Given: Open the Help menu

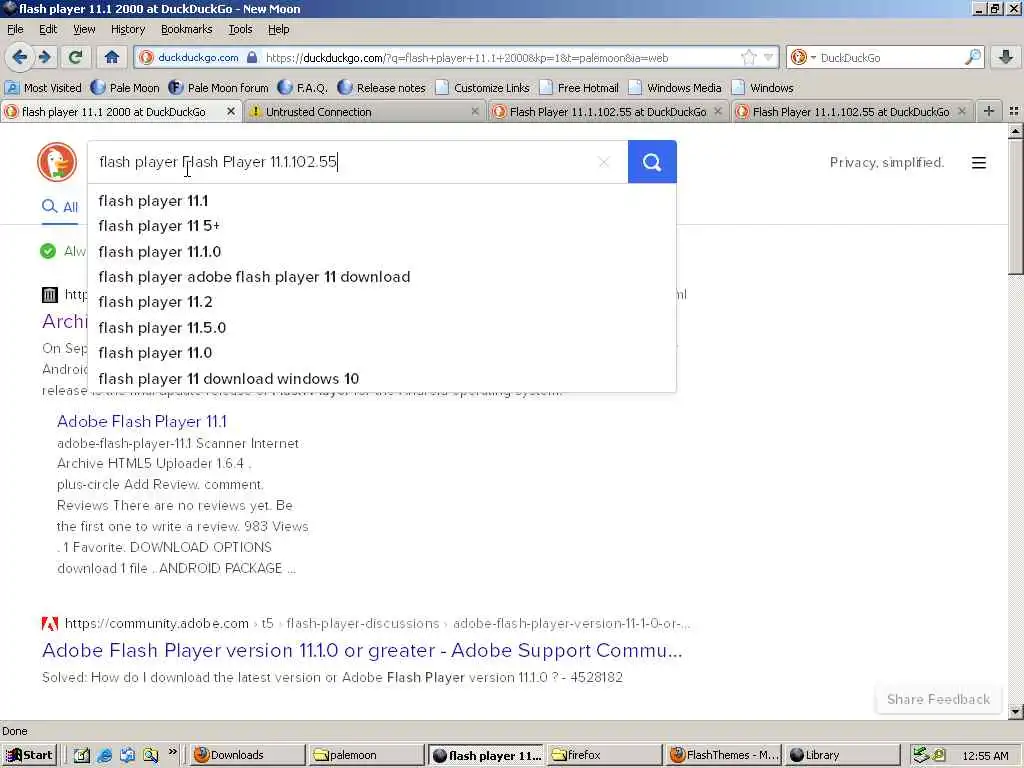Looking at the screenshot, I should point(278,29).
